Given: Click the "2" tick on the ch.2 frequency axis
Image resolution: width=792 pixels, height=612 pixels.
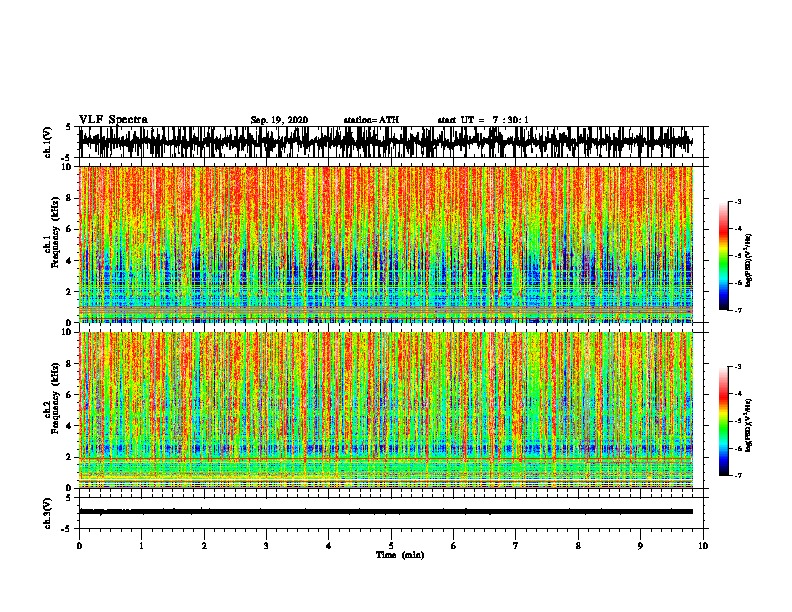Looking at the screenshot, I should coord(70,457).
